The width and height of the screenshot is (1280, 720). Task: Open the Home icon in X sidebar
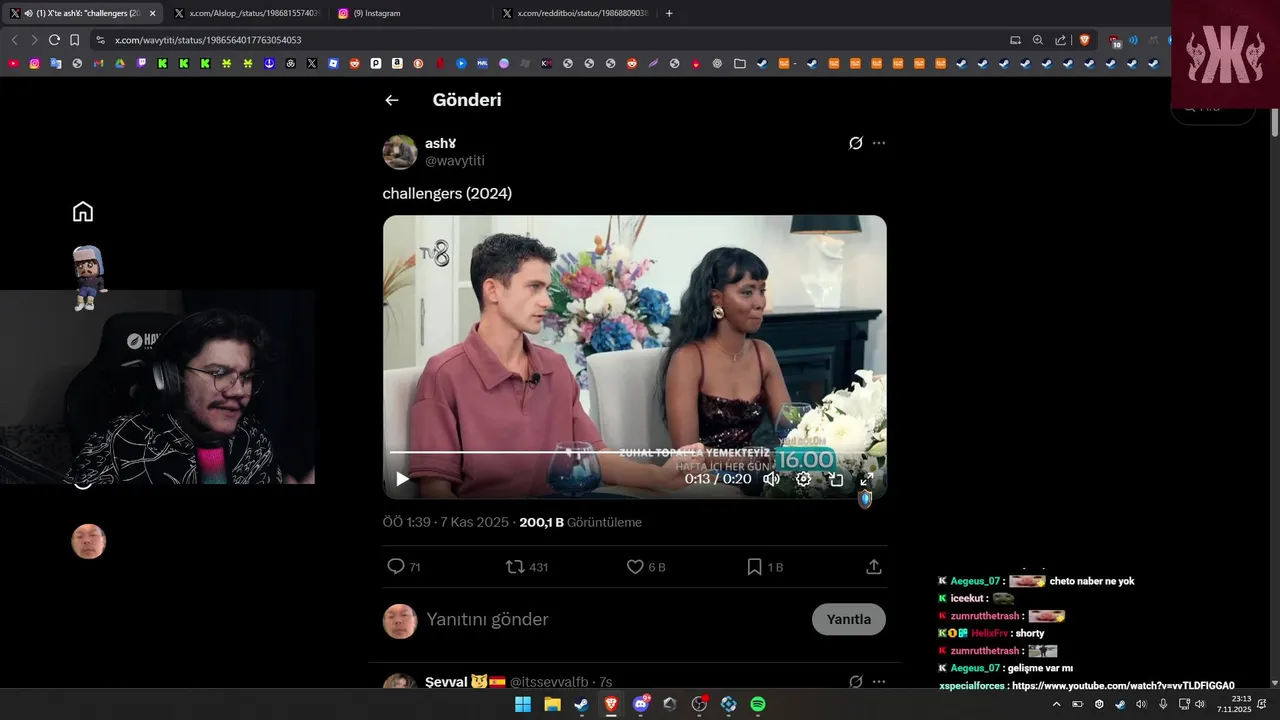click(83, 211)
